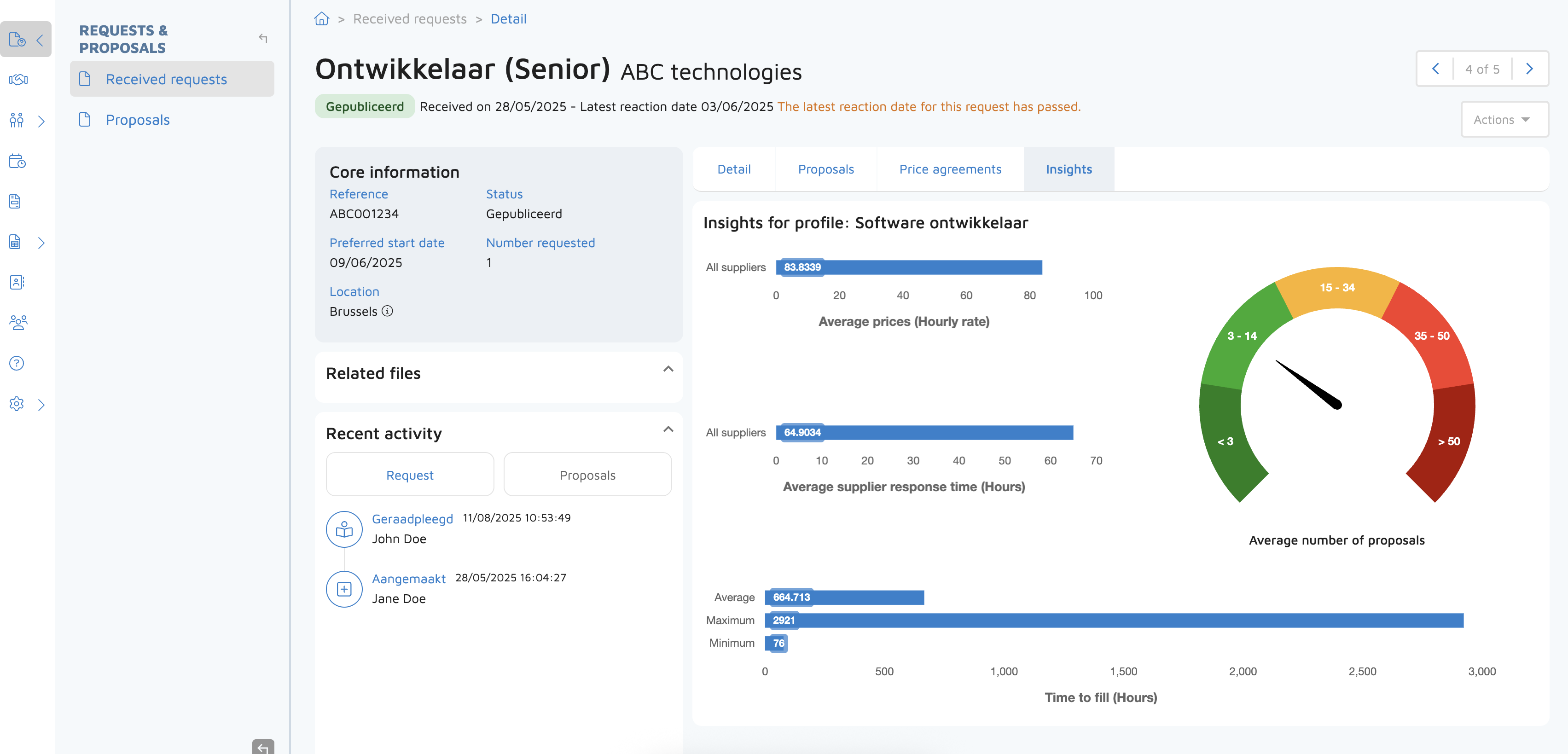This screenshot has width=1568, height=754.
Task: Open the Proposals tab
Action: coord(825,169)
